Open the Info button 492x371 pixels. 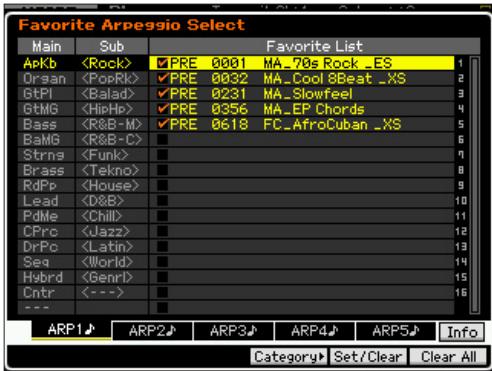click(462, 332)
